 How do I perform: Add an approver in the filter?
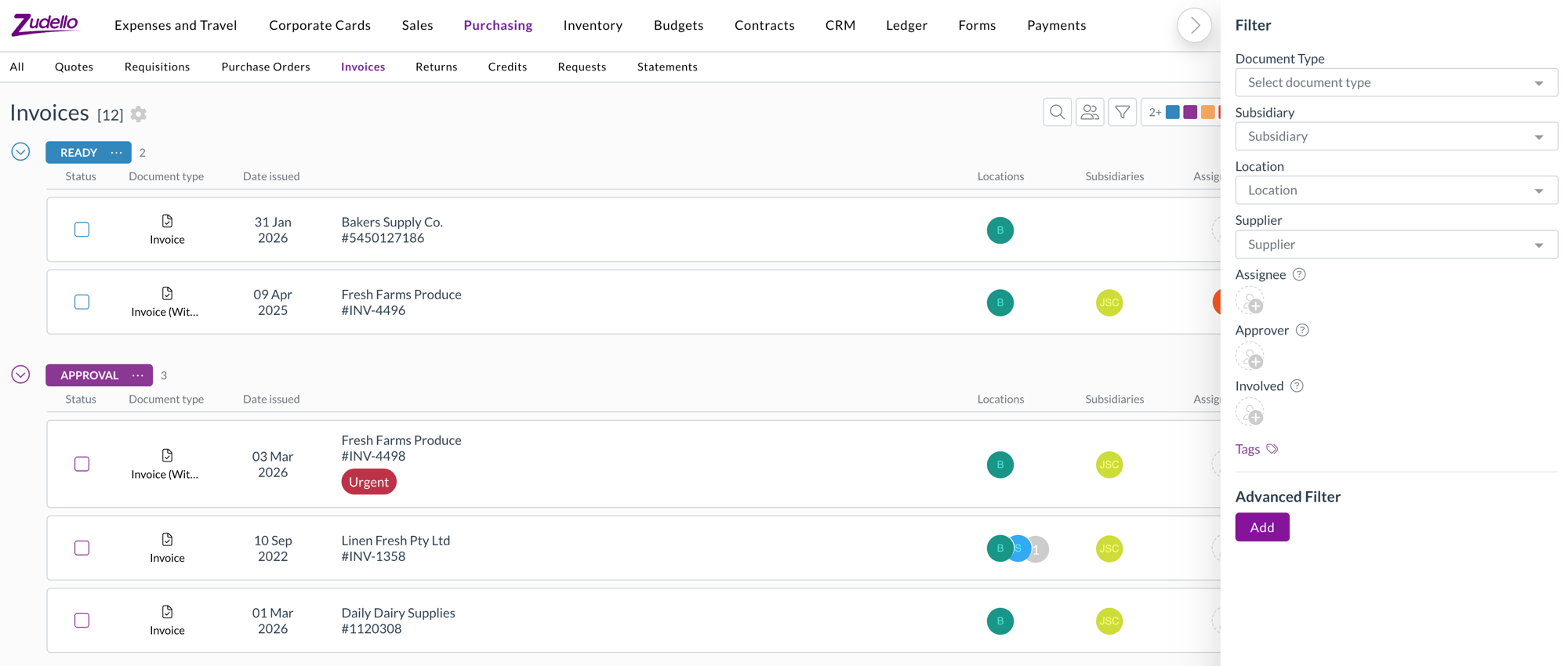tap(1250, 357)
